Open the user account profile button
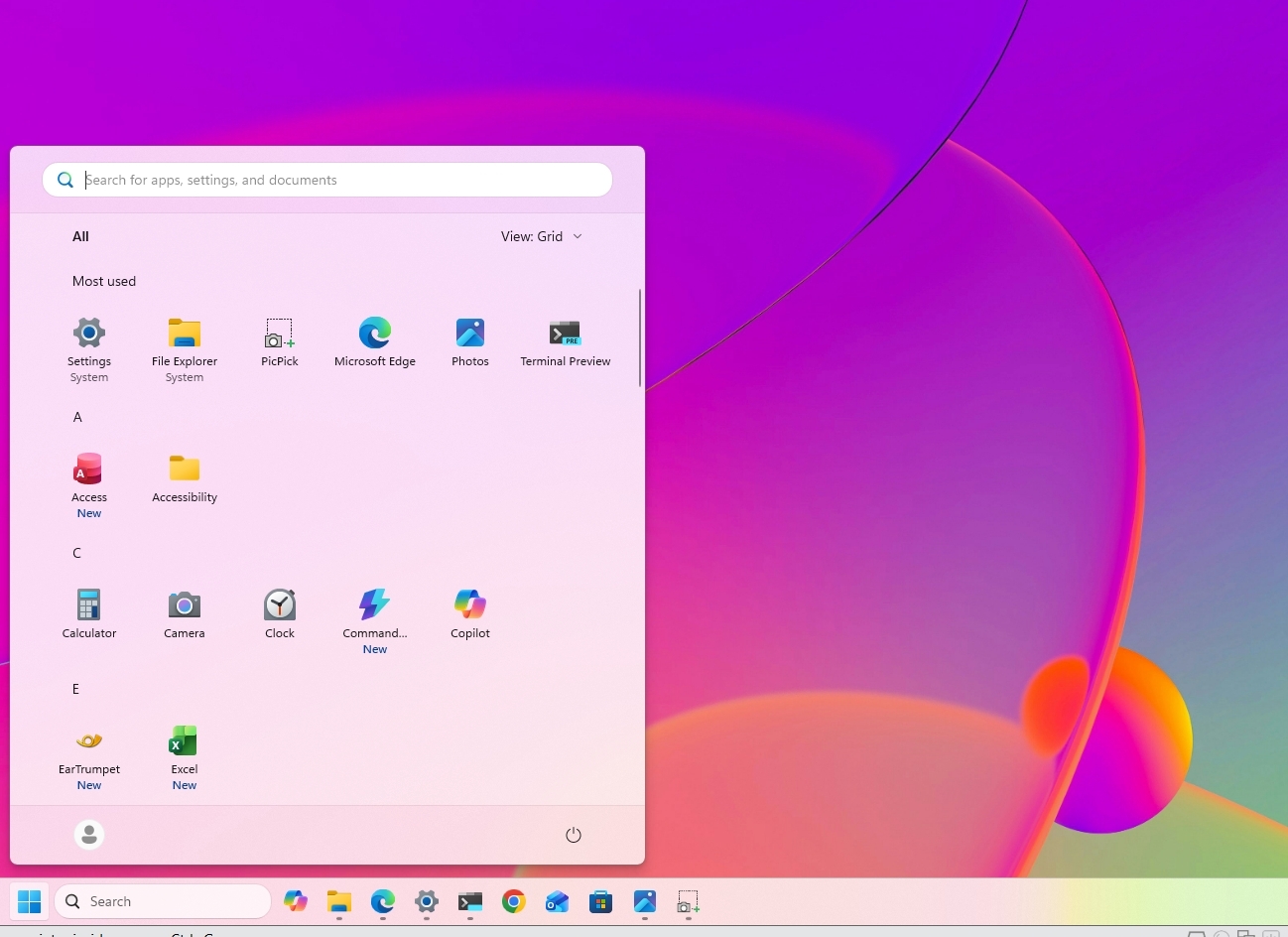The height and width of the screenshot is (937, 1288). 89,835
